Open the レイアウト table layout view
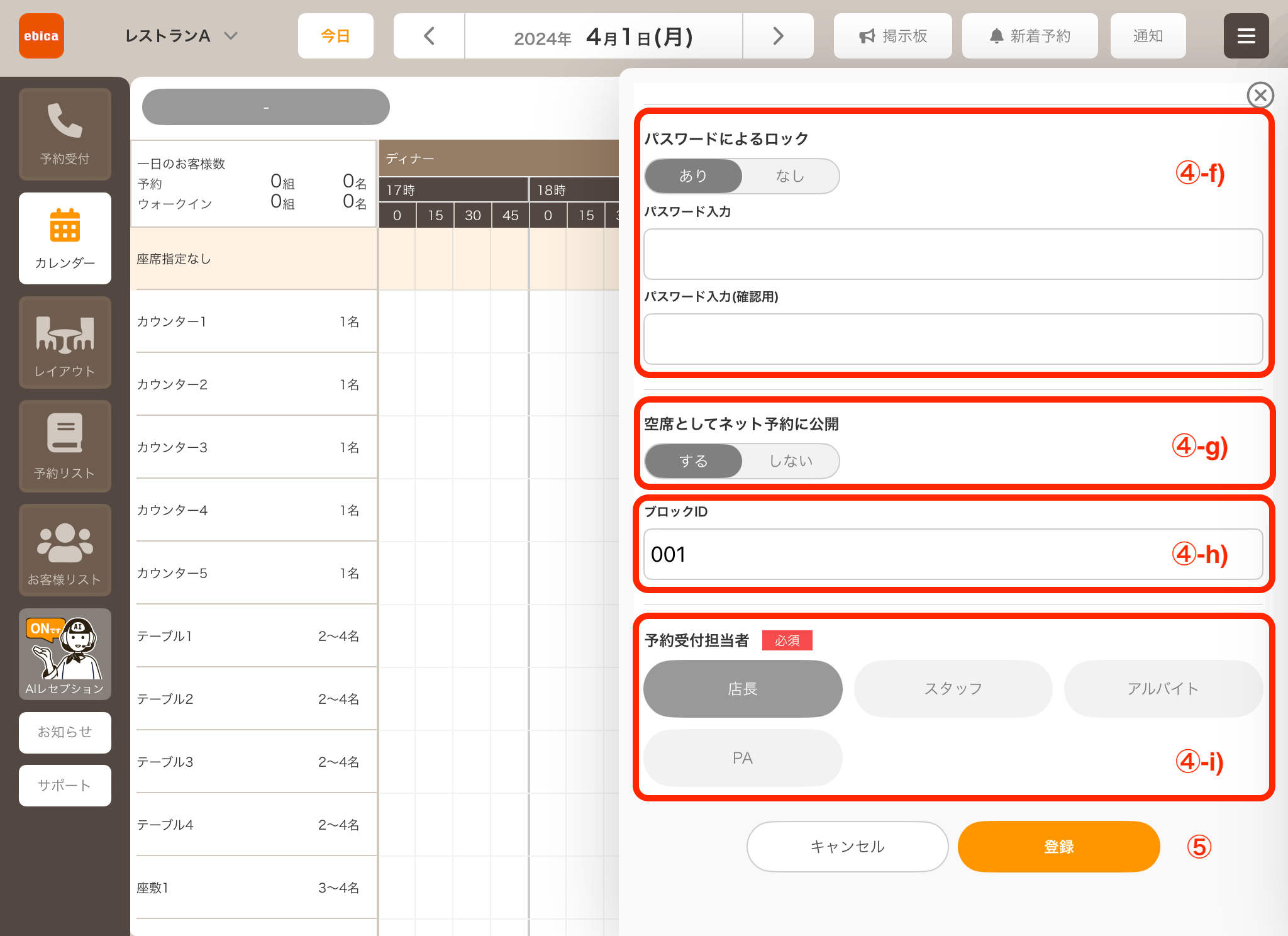The height and width of the screenshot is (936, 1288). [x=65, y=342]
